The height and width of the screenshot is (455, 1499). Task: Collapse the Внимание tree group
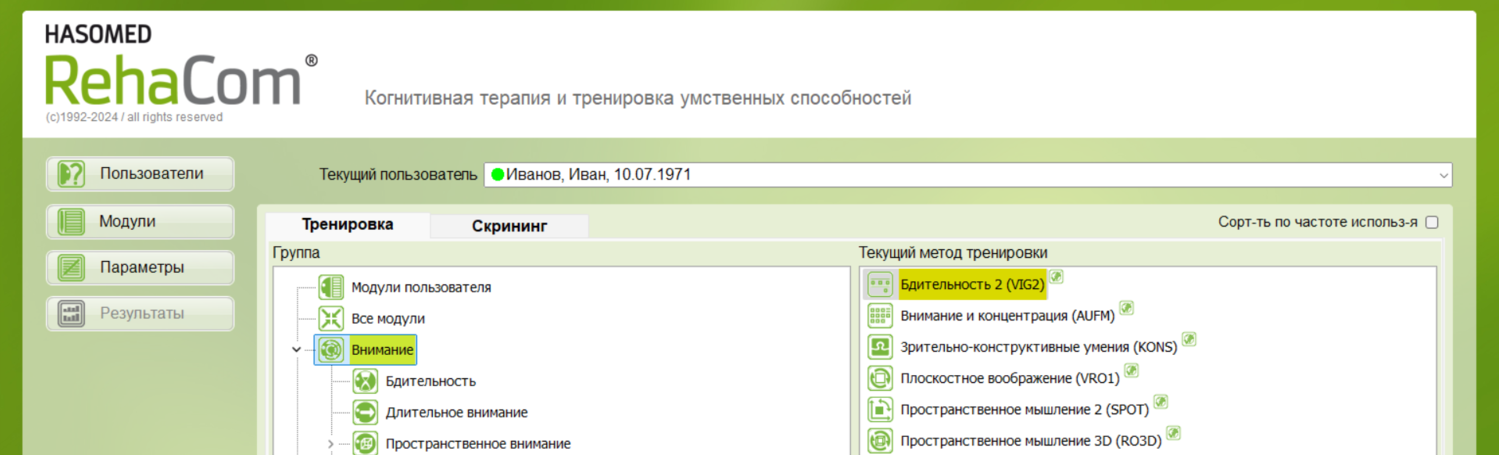coord(296,350)
